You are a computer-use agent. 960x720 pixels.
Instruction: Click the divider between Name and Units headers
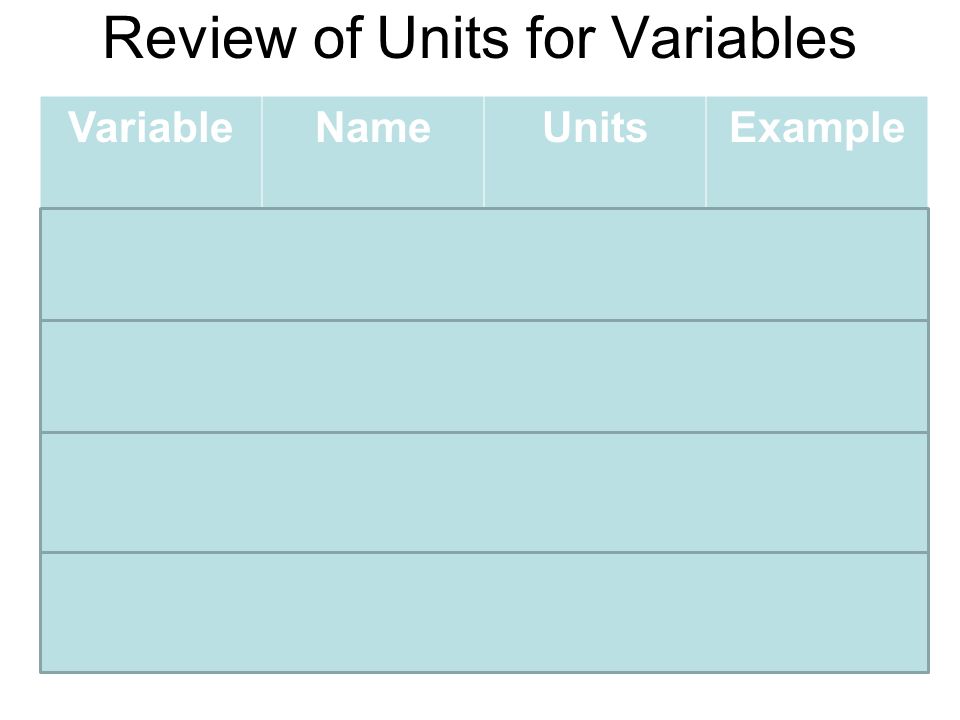(x=484, y=152)
